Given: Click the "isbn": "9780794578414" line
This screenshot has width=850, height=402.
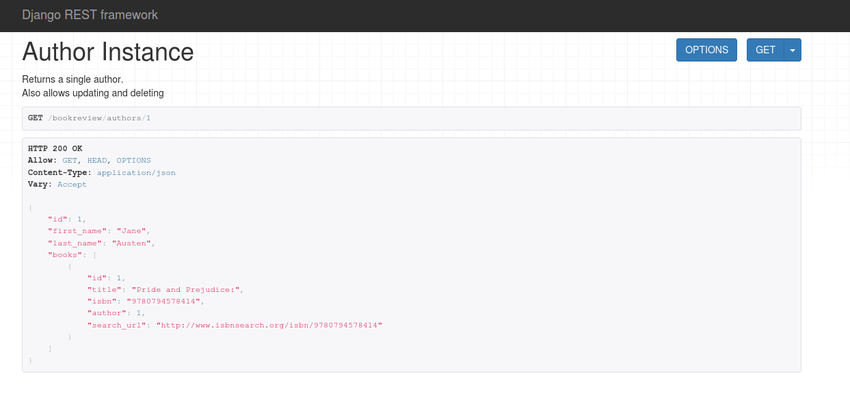Looking at the screenshot, I should coord(146,301).
